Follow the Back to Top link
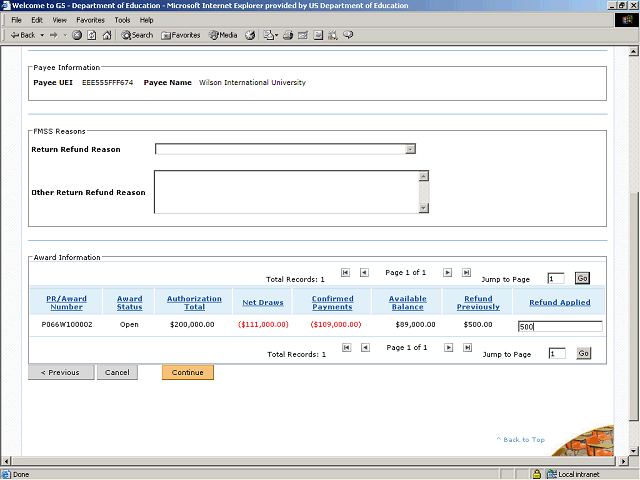The height and width of the screenshot is (480, 640). [520, 440]
